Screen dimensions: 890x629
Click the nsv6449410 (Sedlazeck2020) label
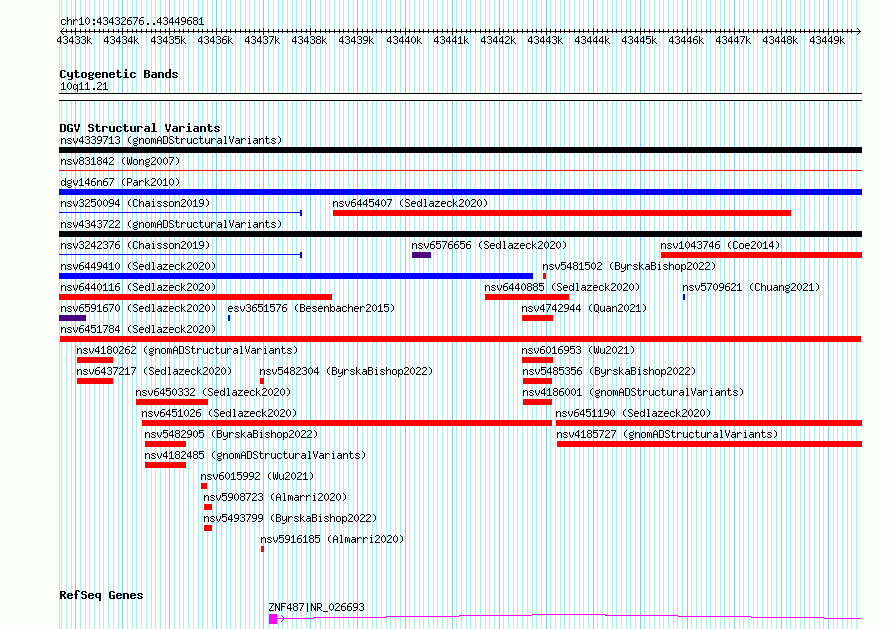138,266
